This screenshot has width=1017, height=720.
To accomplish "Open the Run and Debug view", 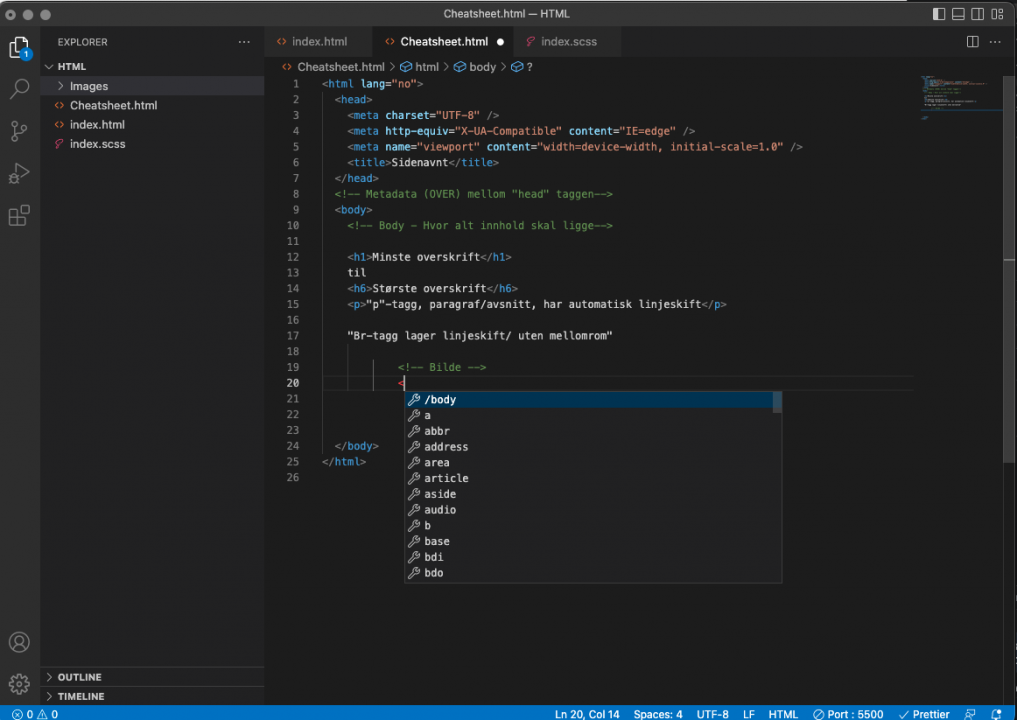I will [19, 173].
